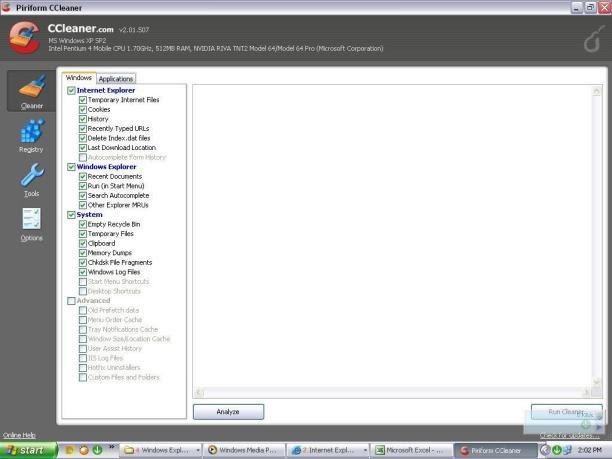Open the Tools section in sidebar
Viewport: 612px width, 459px height.
point(32,180)
